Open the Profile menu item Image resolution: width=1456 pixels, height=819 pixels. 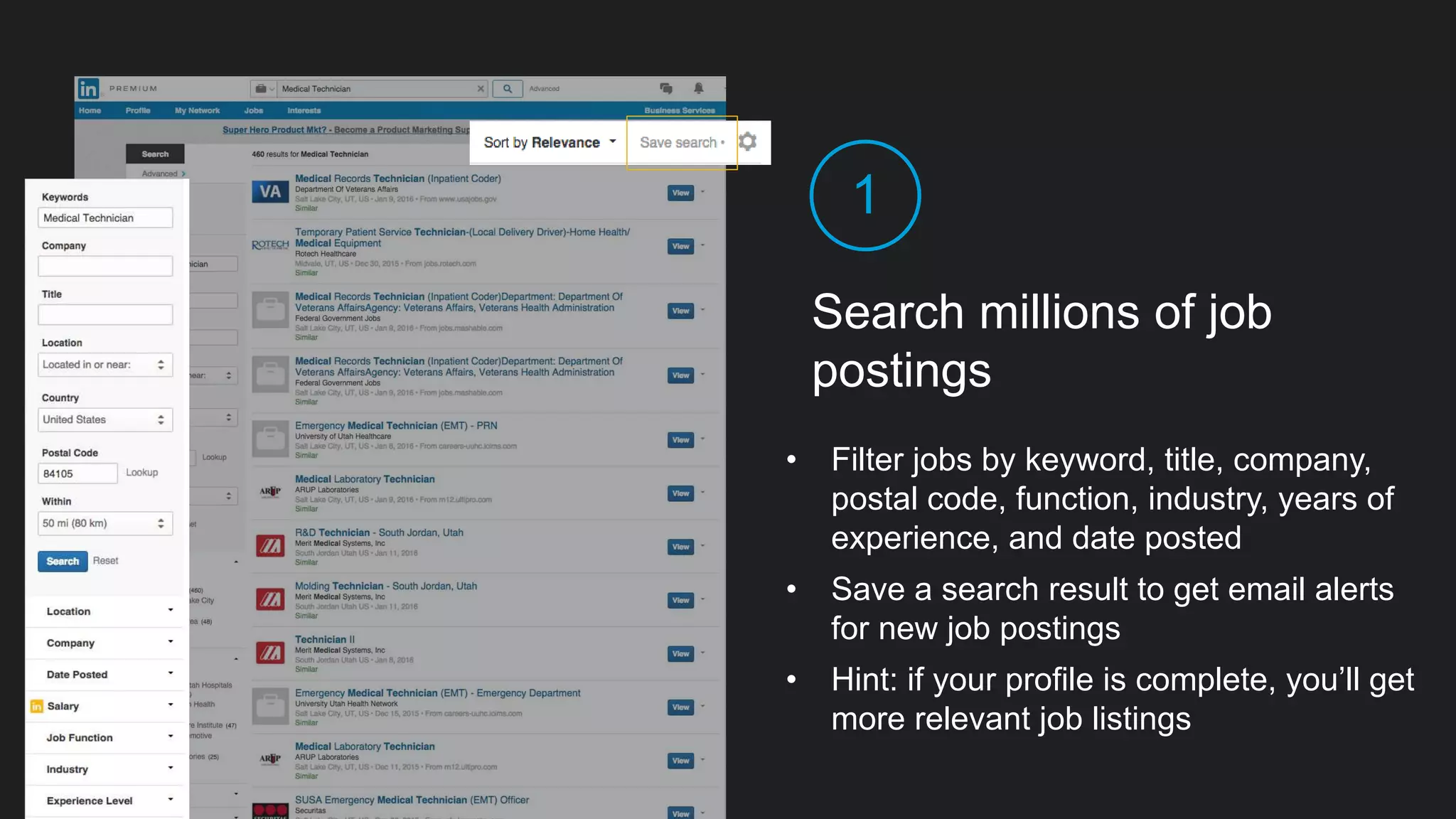pyautogui.click(x=138, y=111)
